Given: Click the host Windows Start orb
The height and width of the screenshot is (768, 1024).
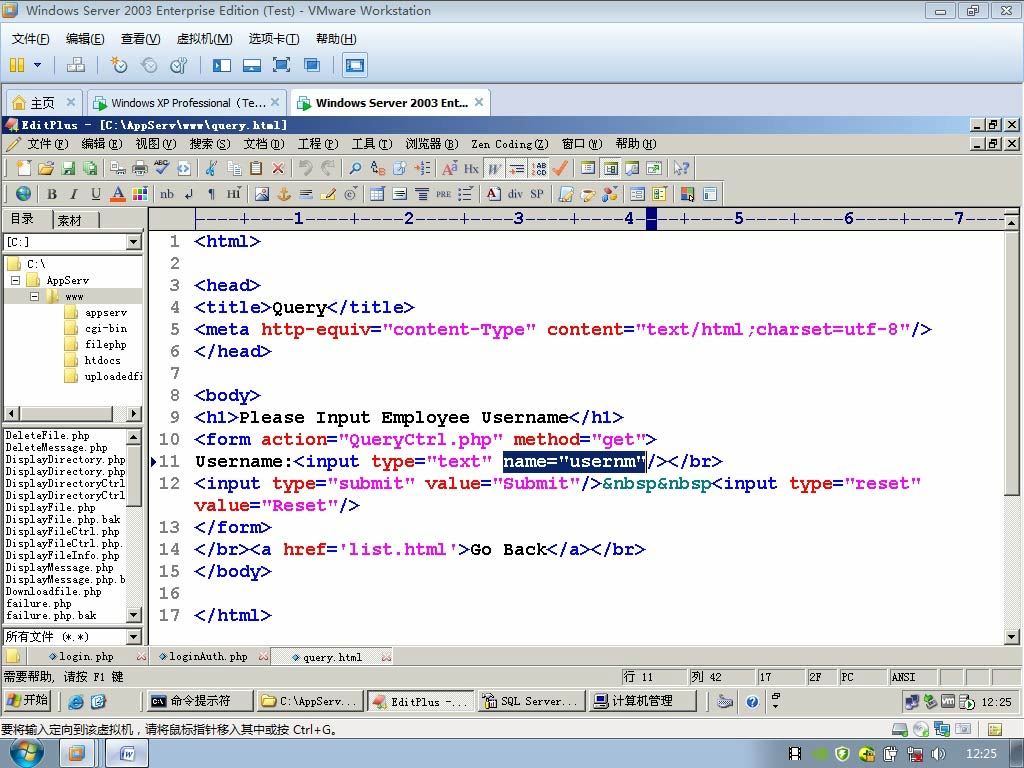Looking at the screenshot, I should [x=26, y=754].
